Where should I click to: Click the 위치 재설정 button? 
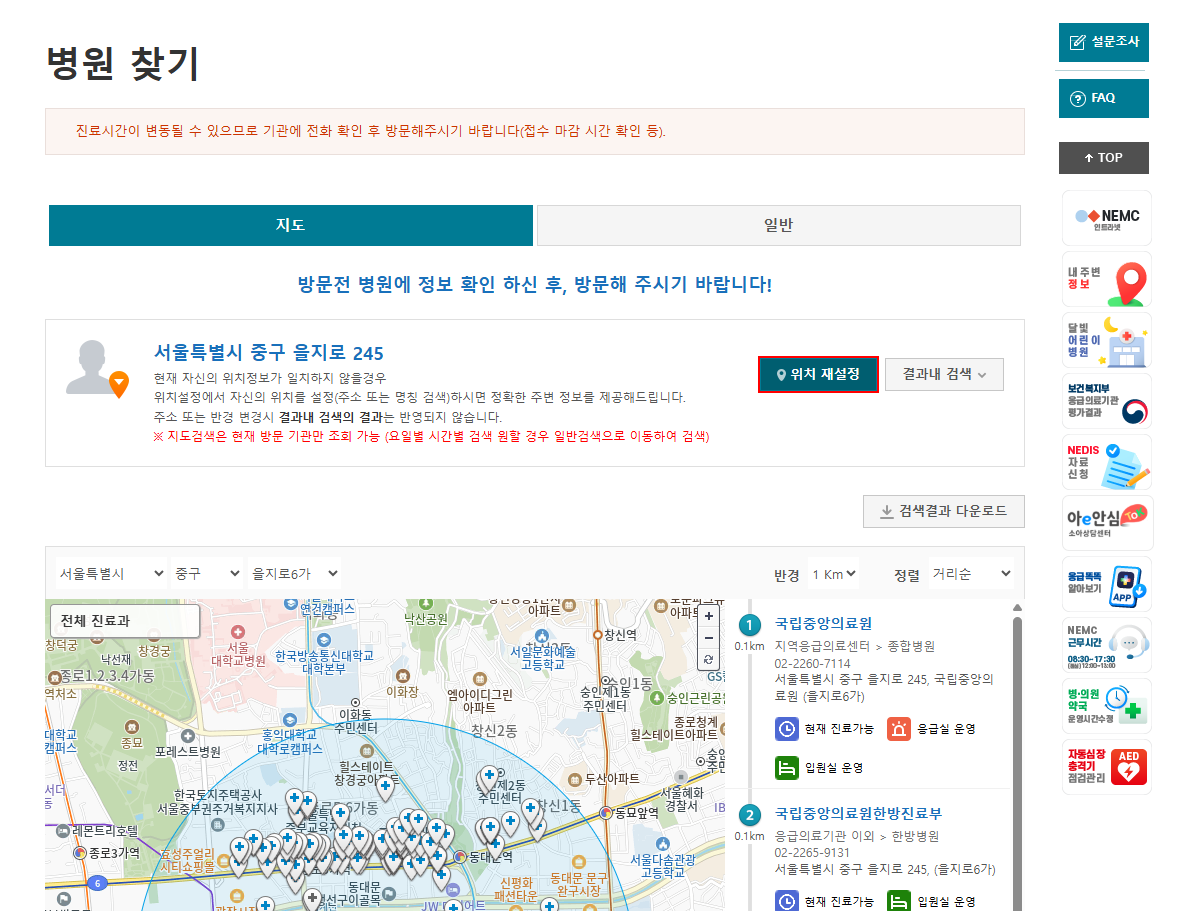(818, 374)
